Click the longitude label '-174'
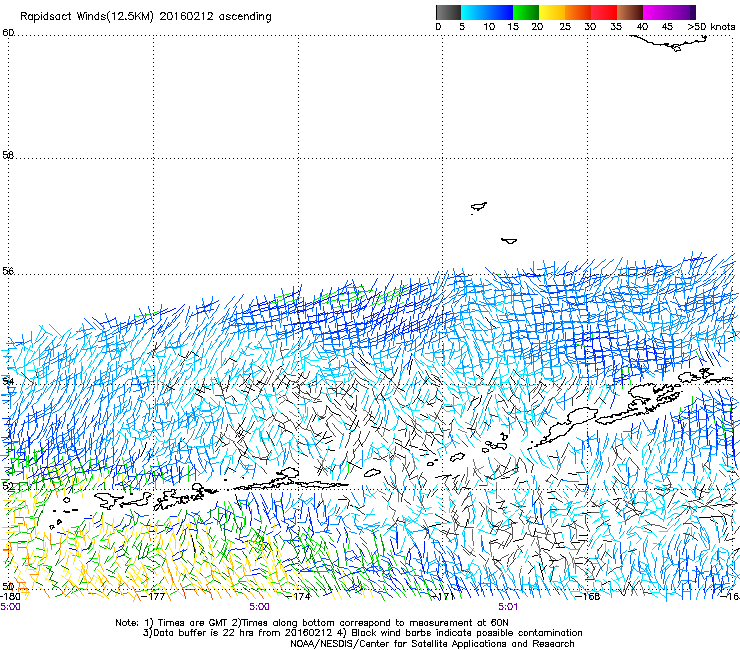This screenshot has width=740, height=650. [299, 596]
